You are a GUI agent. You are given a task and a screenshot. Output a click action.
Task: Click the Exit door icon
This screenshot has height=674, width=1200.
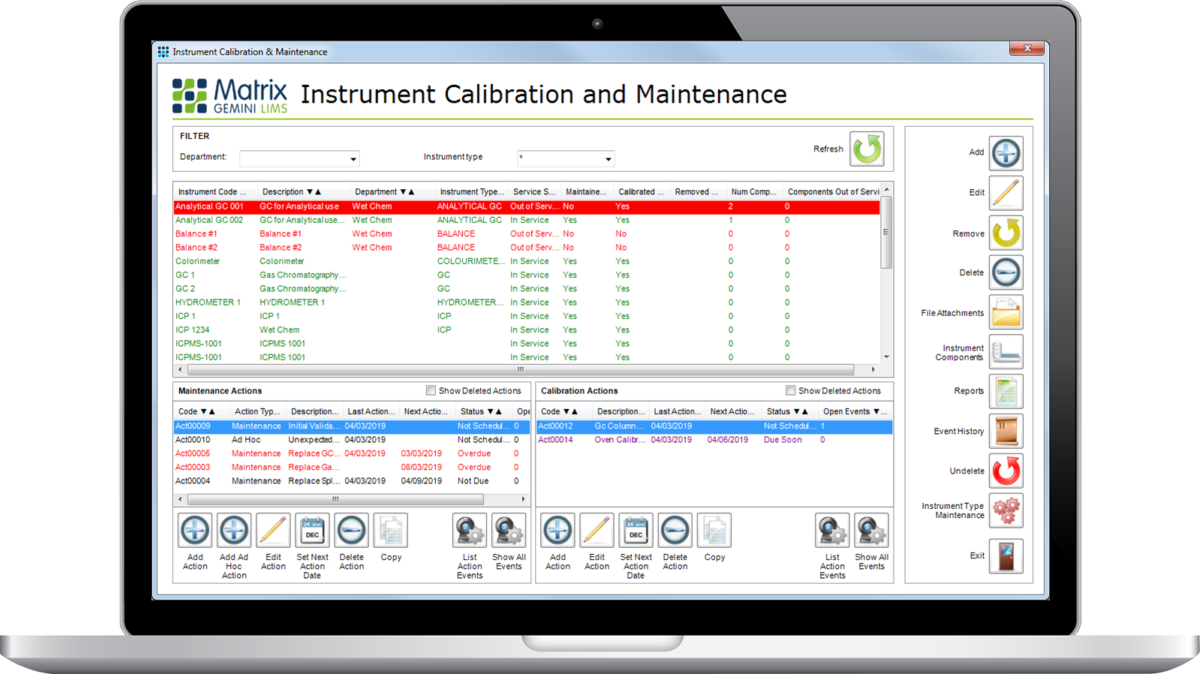tap(1006, 556)
